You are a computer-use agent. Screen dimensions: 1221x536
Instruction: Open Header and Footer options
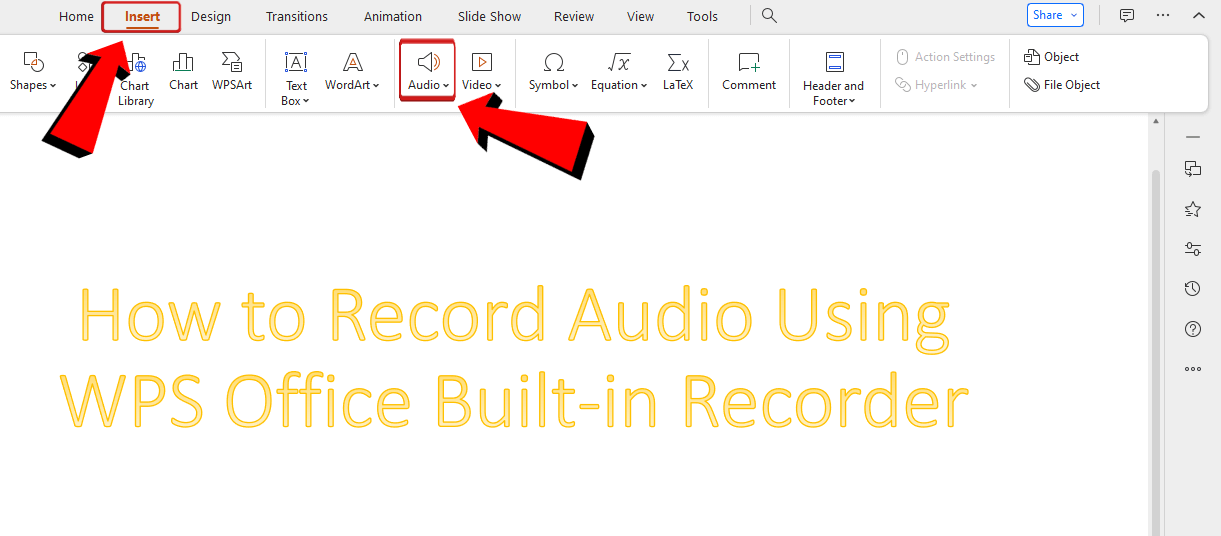[x=833, y=78]
